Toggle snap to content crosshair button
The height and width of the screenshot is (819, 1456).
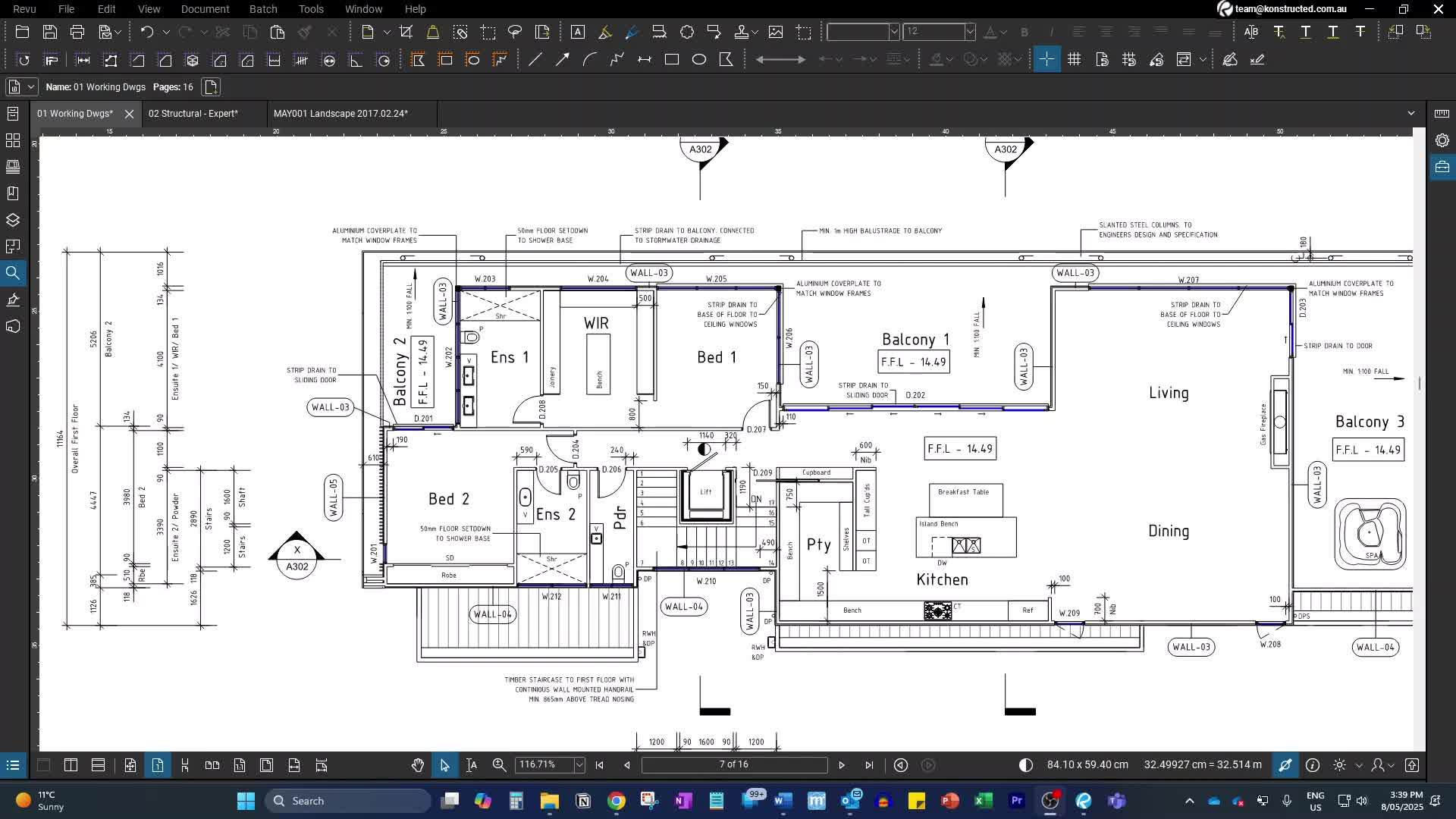[x=1046, y=60]
